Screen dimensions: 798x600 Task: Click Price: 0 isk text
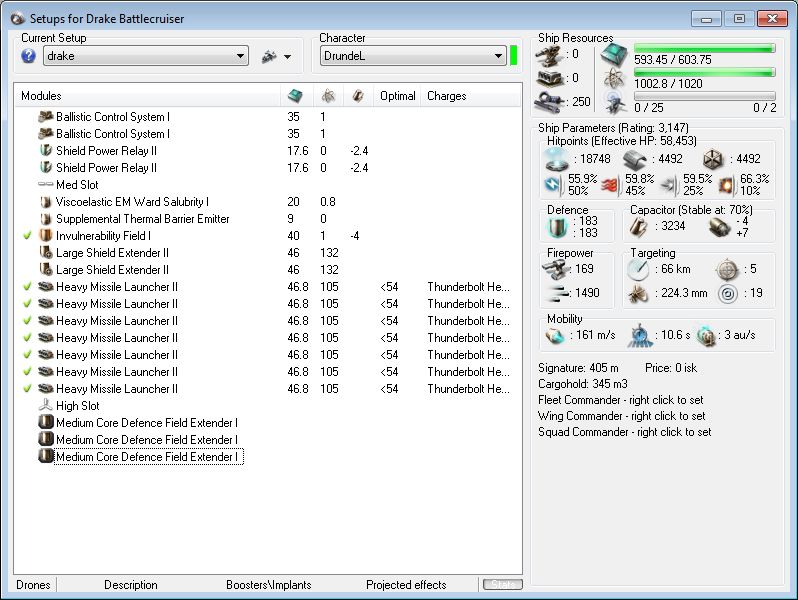click(x=671, y=368)
